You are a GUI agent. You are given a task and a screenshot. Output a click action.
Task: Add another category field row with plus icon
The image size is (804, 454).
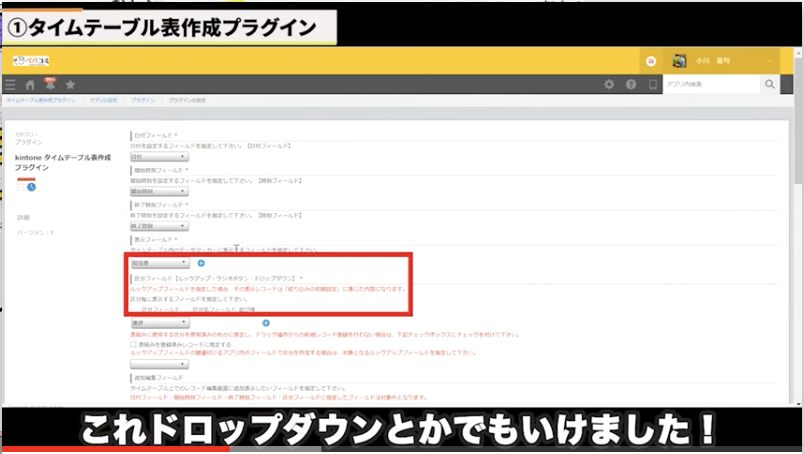[265, 323]
